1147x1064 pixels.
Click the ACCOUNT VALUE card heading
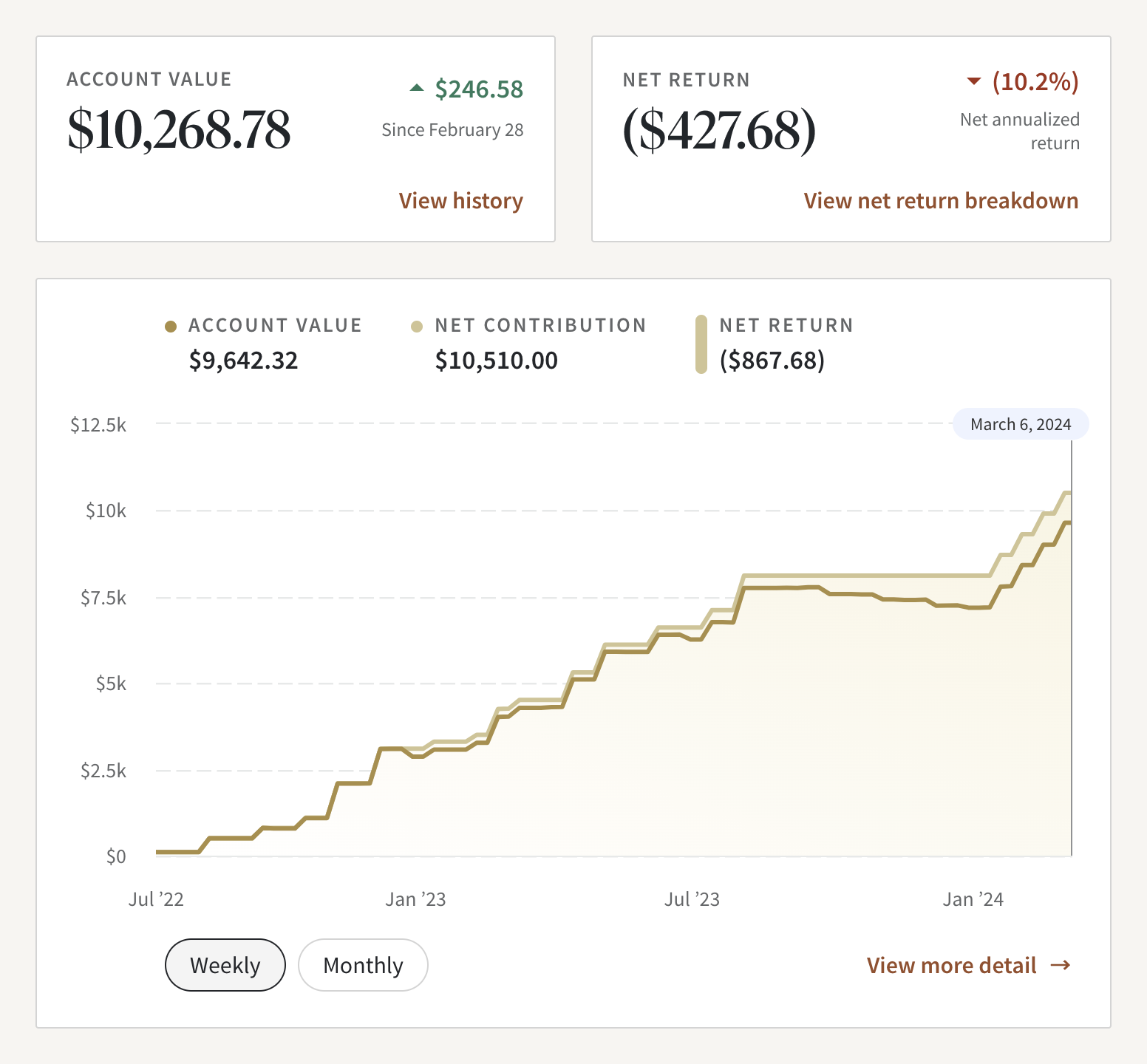(x=149, y=79)
